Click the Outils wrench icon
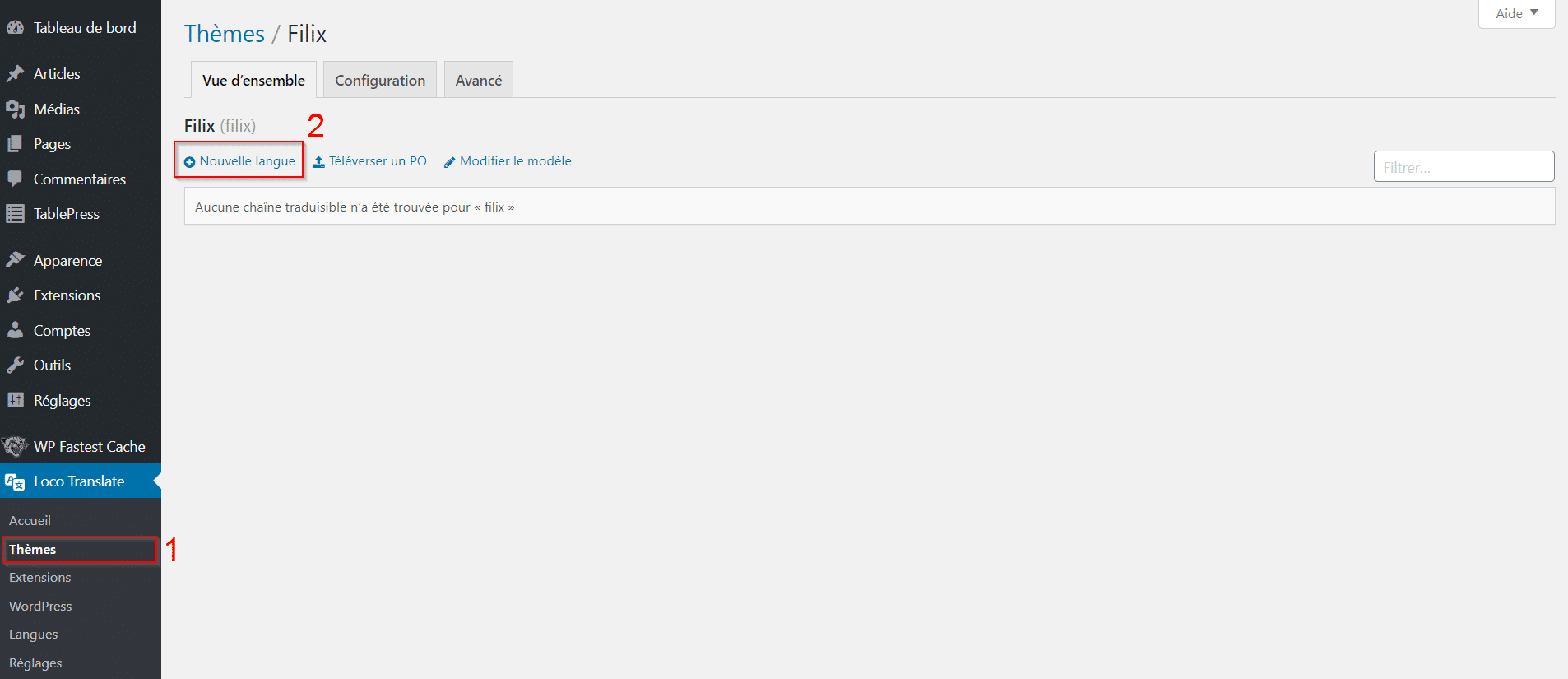This screenshot has height=679, width=1568. coord(15,365)
